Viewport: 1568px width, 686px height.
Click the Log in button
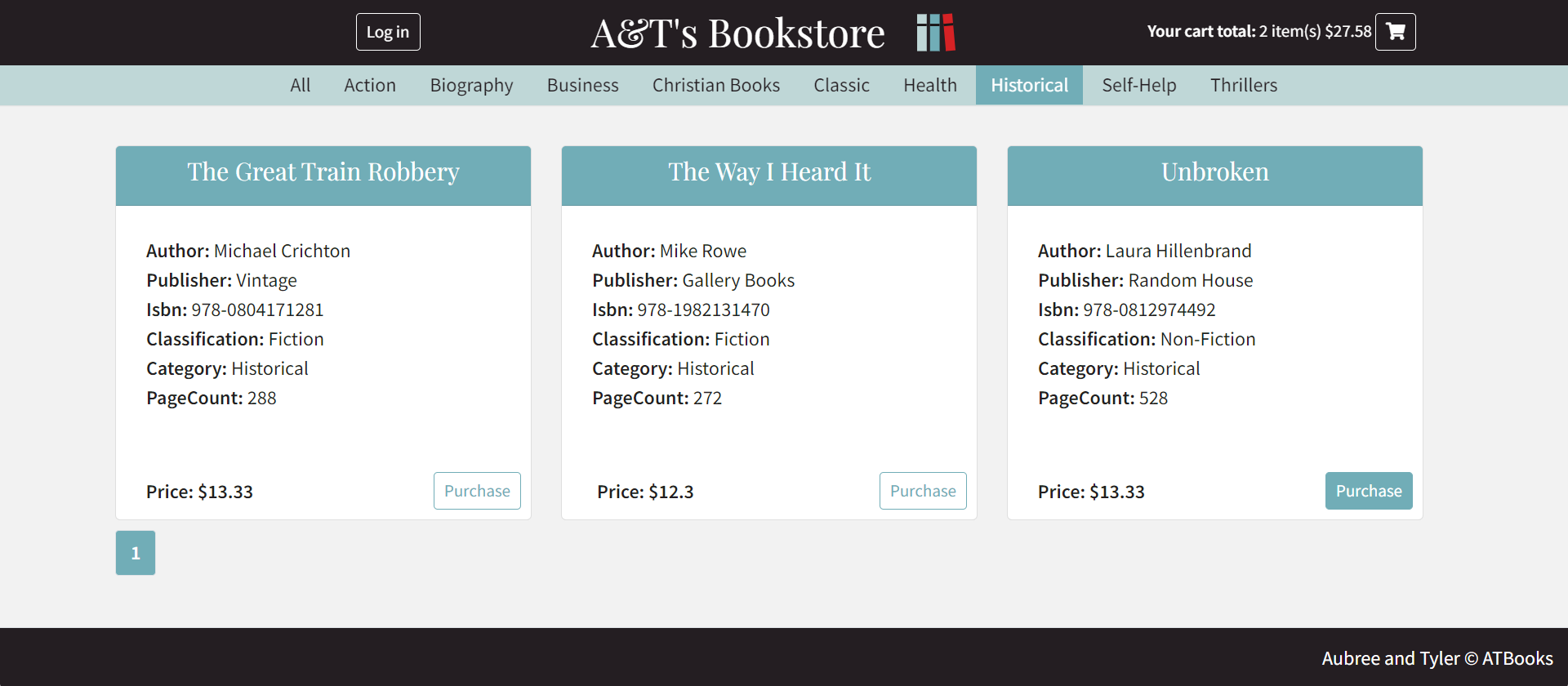[388, 32]
